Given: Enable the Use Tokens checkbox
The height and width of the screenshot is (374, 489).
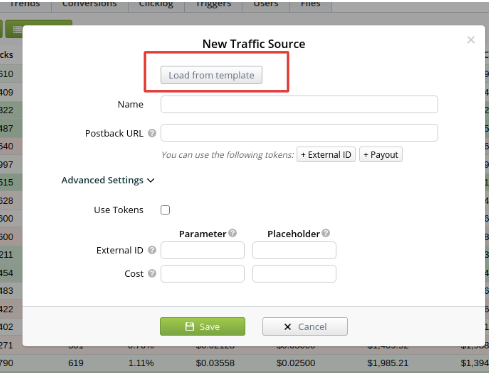Looking at the screenshot, I should click(x=165, y=210).
